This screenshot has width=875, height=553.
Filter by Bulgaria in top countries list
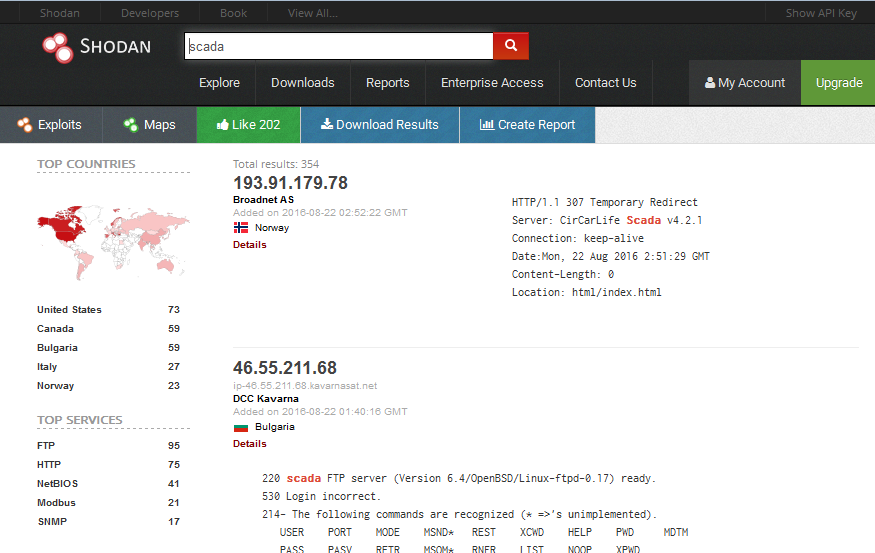[57, 348]
